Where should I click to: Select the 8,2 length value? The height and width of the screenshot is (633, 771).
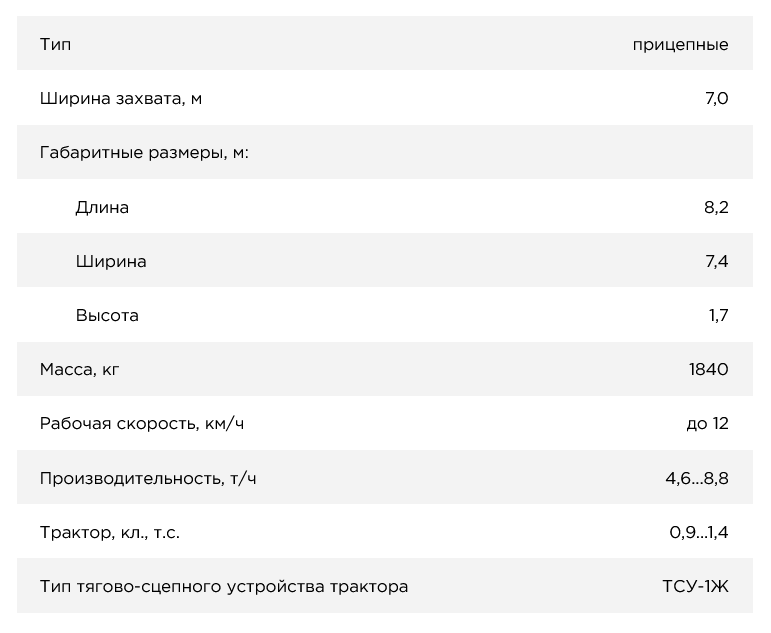(716, 207)
